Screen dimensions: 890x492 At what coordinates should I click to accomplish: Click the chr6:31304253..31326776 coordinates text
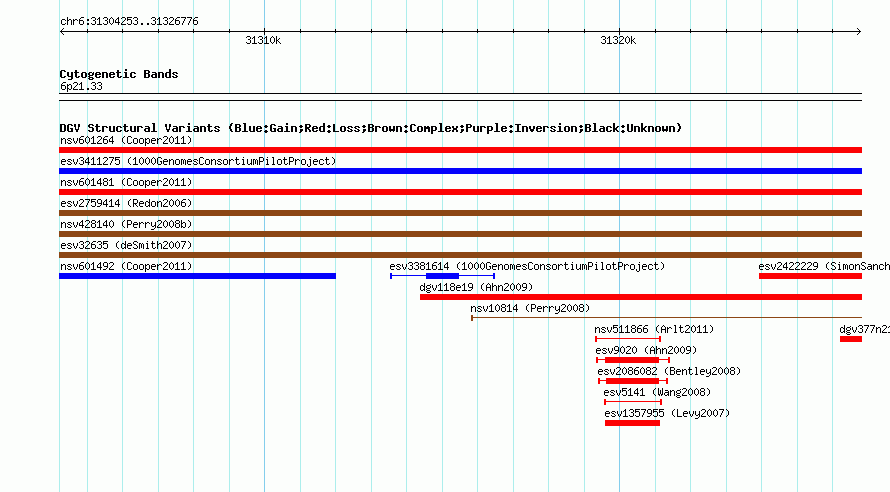coord(129,21)
